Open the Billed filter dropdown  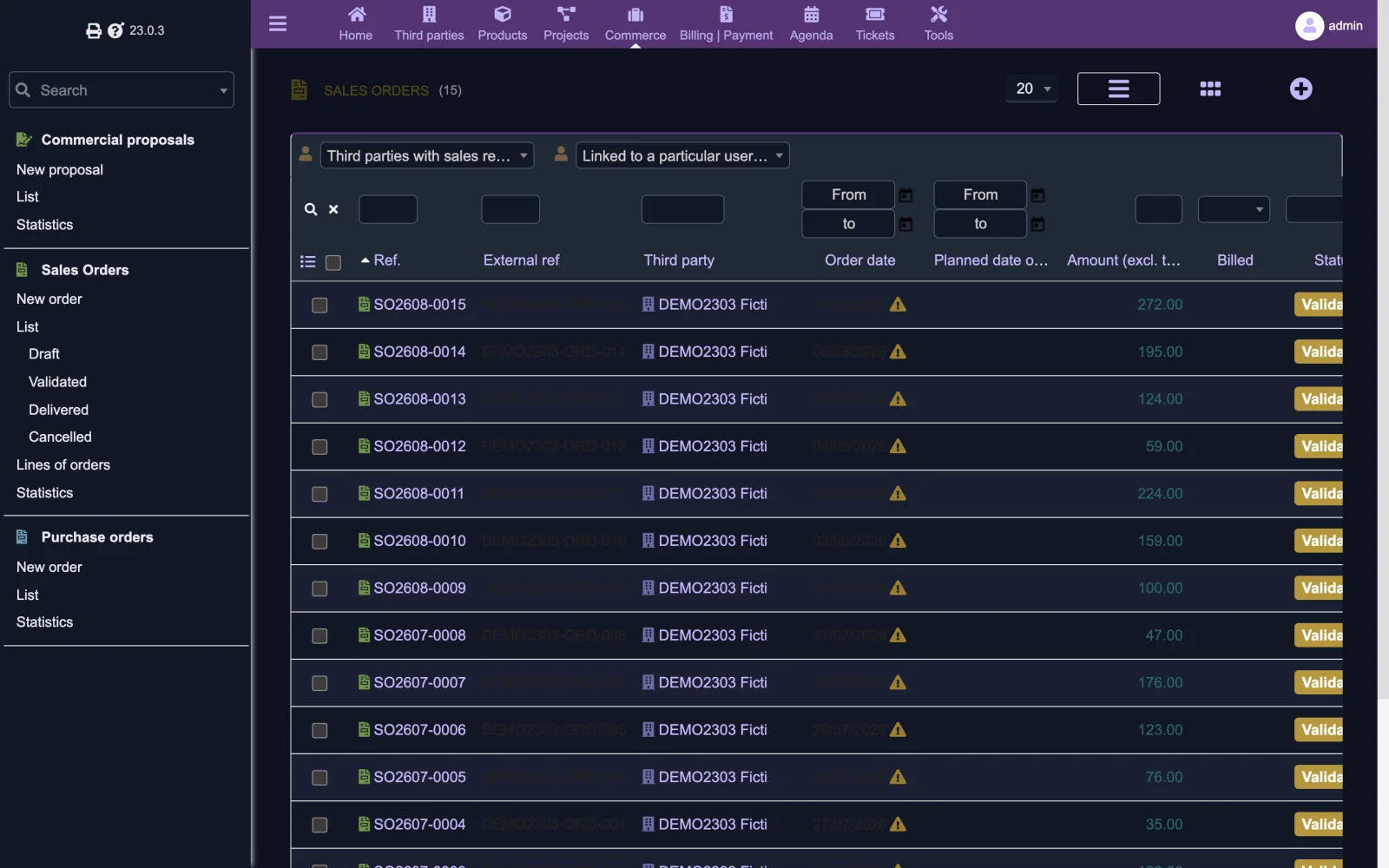click(1234, 209)
